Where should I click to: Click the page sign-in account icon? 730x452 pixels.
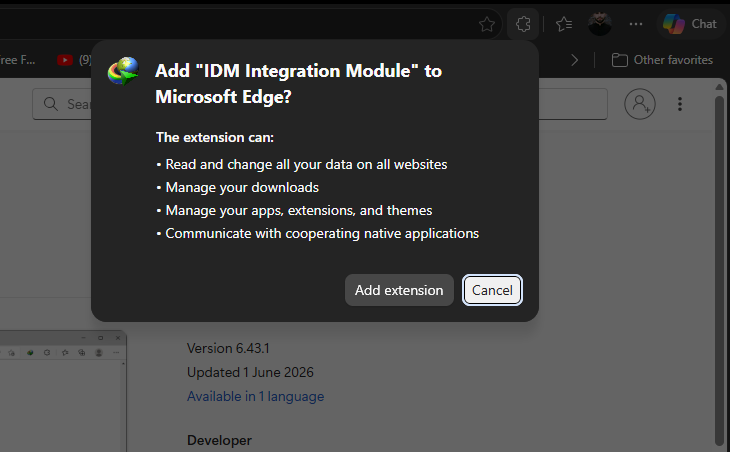[x=640, y=104]
